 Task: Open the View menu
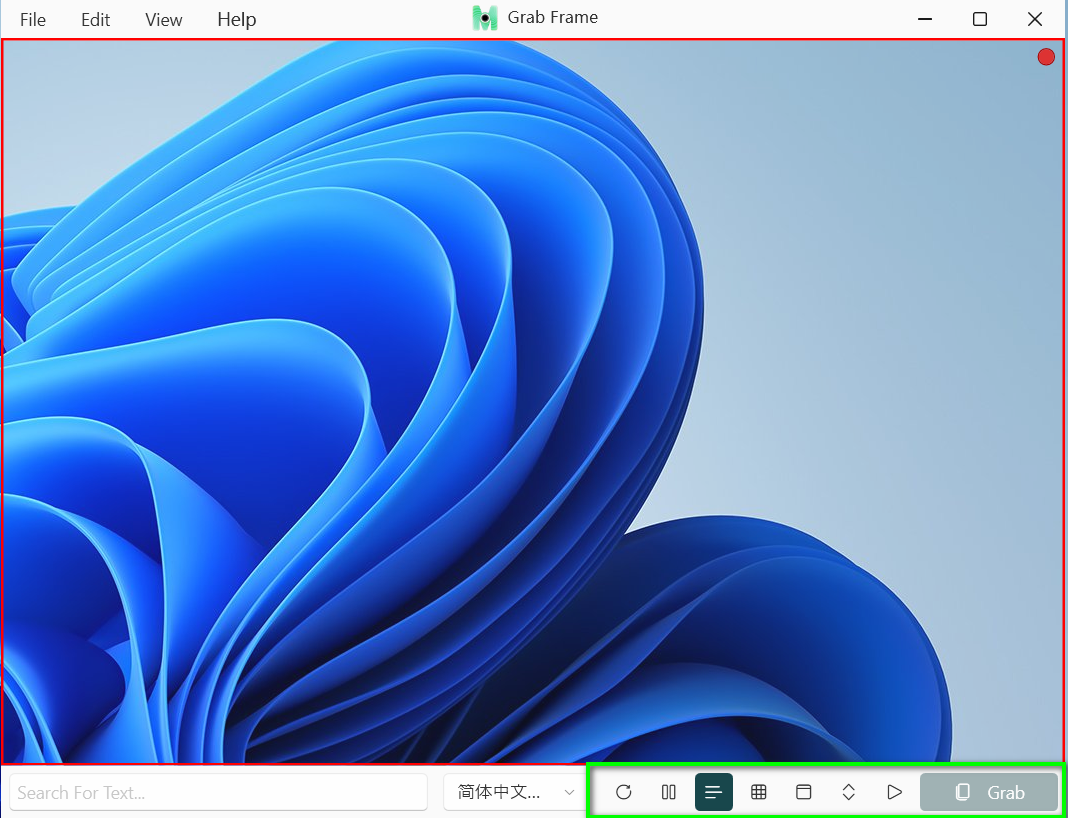coord(164,20)
